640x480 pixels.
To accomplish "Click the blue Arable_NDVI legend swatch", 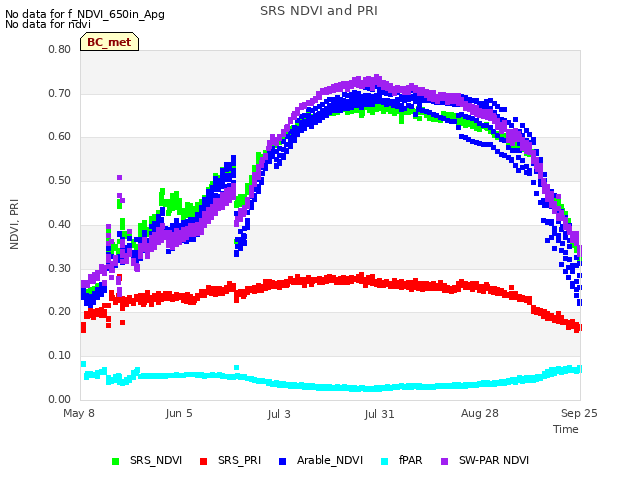I will (282, 461).
